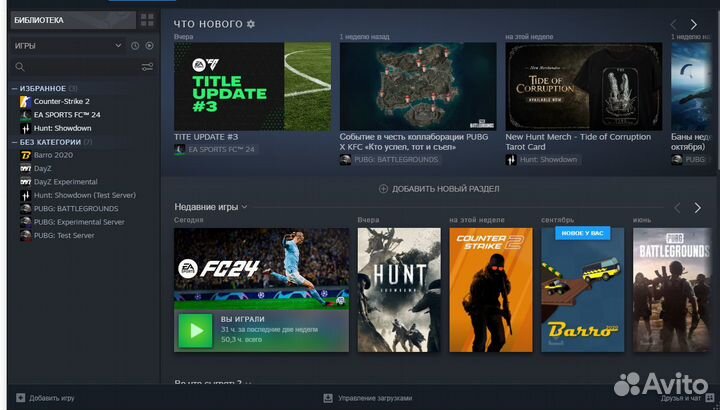Go to next What's New page arrow

tap(693, 24)
